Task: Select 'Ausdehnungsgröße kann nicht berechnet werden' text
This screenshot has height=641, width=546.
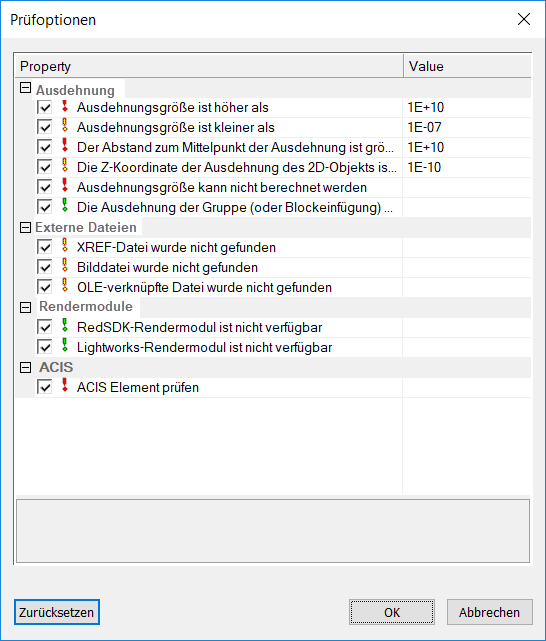Action: pos(222,188)
